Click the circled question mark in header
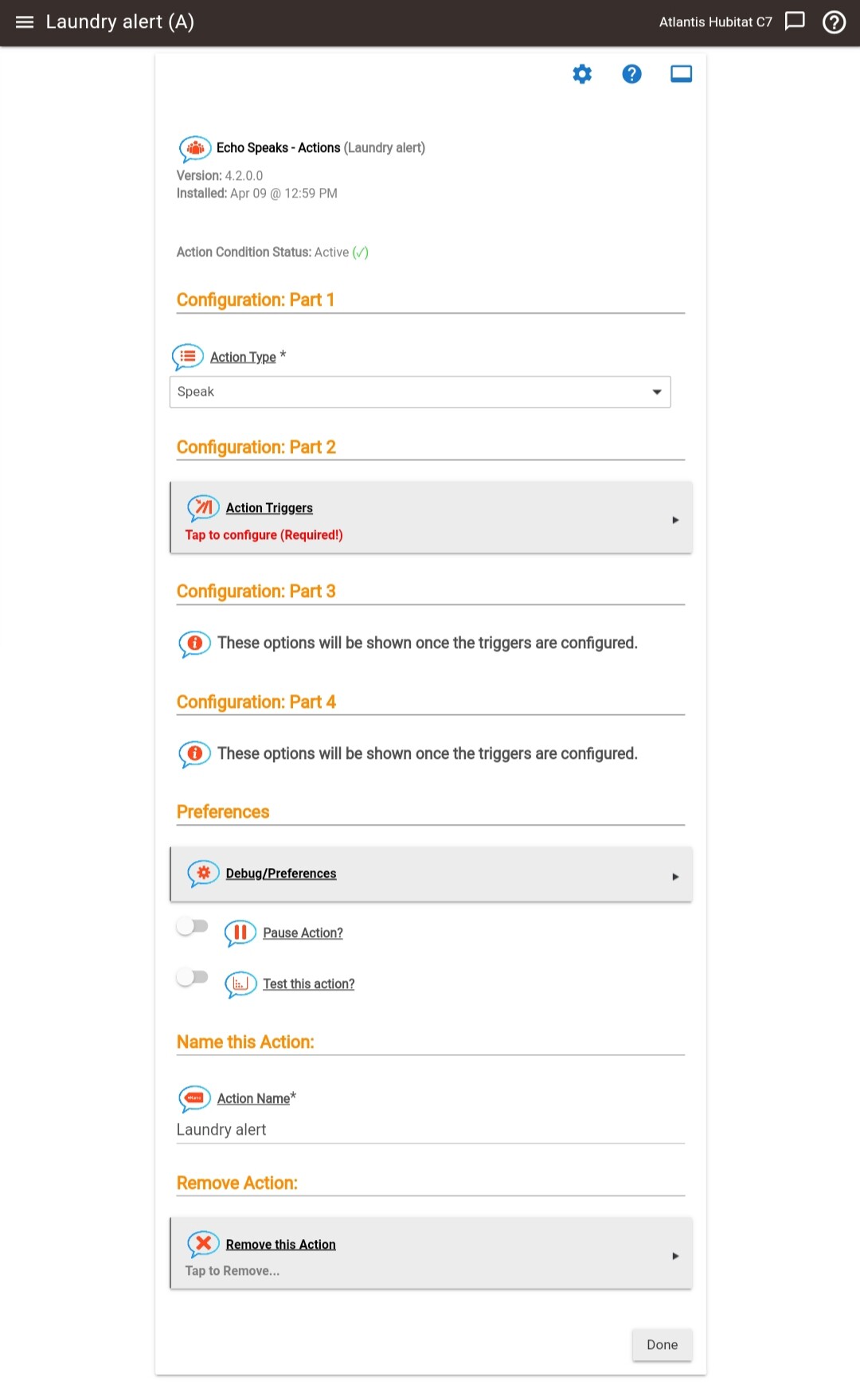 tap(834, 22)
